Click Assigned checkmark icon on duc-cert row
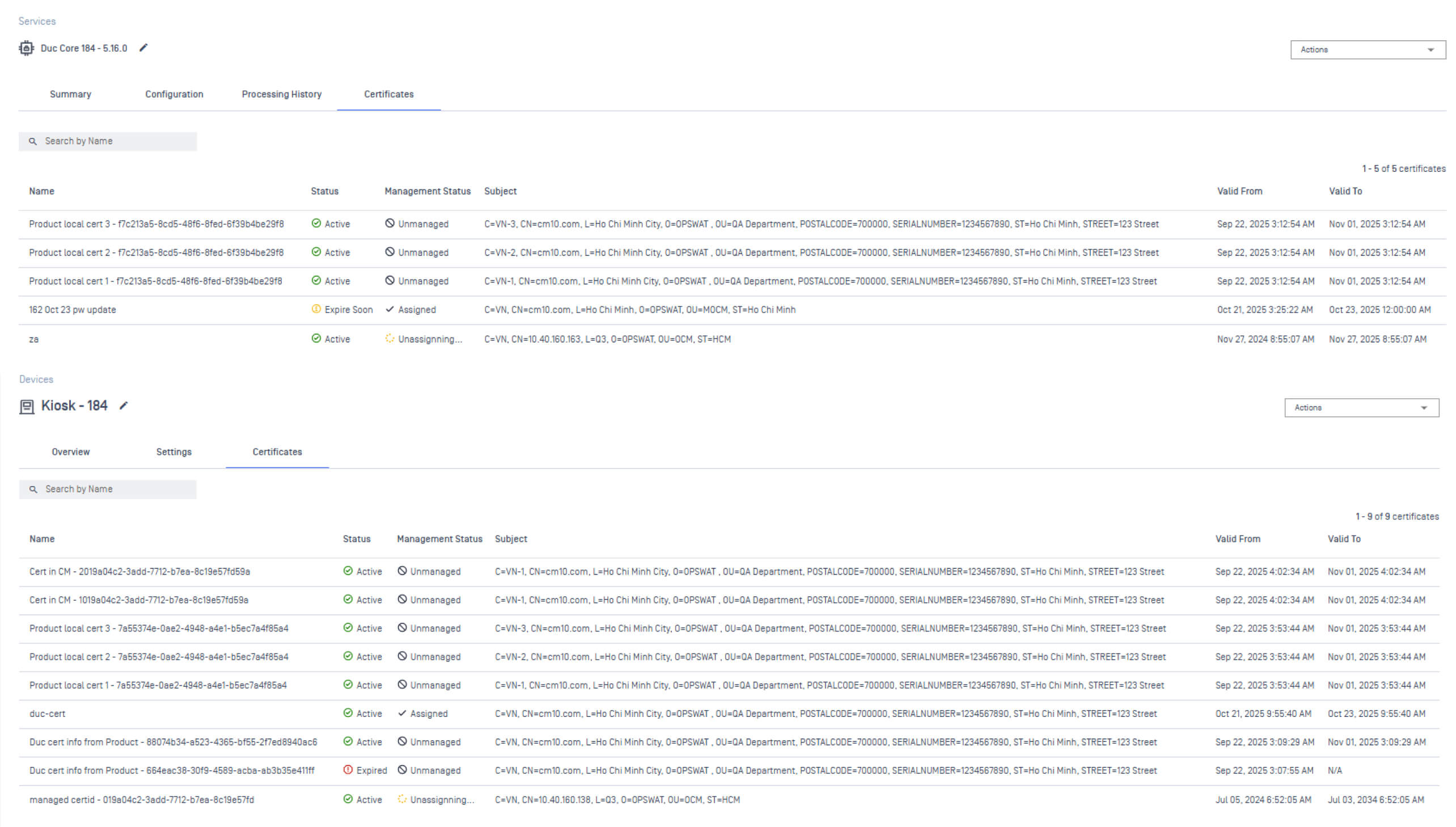 (x=402, y=713)
